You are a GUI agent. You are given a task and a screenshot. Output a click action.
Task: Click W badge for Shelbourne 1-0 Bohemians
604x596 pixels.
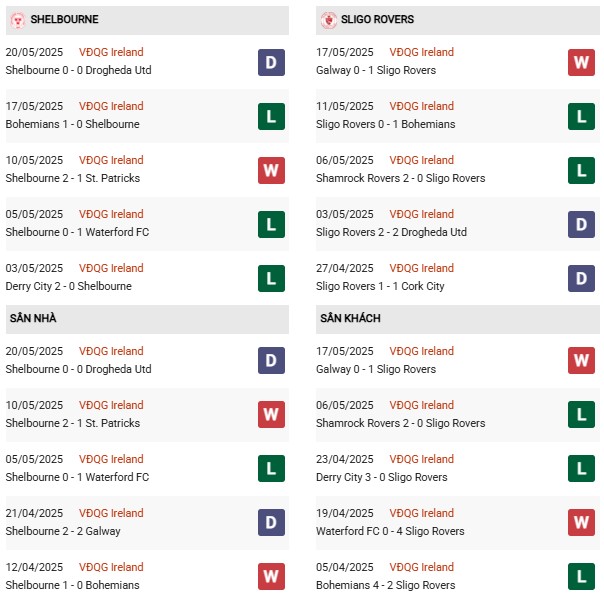pyautogui.click(x=271, y=577)
